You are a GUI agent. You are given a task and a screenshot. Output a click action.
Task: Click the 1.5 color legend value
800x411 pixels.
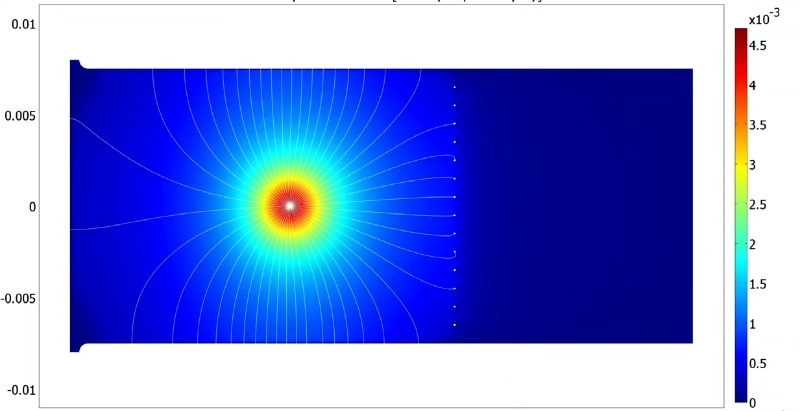coord(758,285)
